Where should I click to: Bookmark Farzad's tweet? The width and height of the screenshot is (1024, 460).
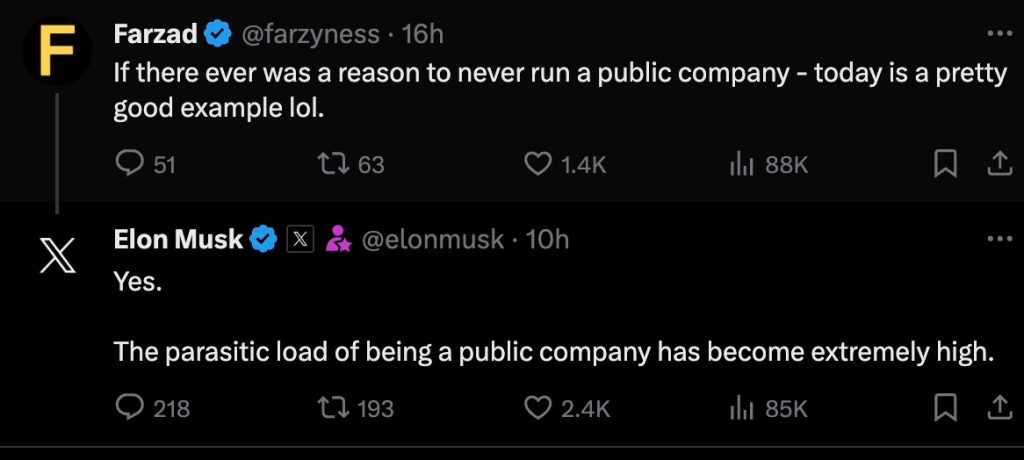tap(945, 164)
